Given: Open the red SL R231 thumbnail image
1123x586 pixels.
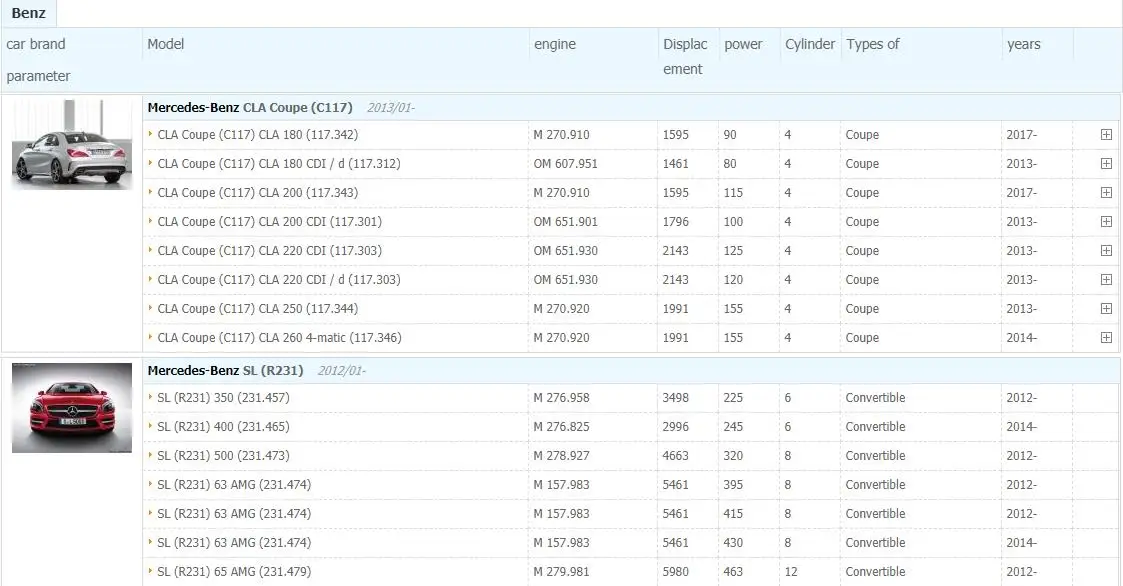Looking at the screenshot, I should pos(72,408).
